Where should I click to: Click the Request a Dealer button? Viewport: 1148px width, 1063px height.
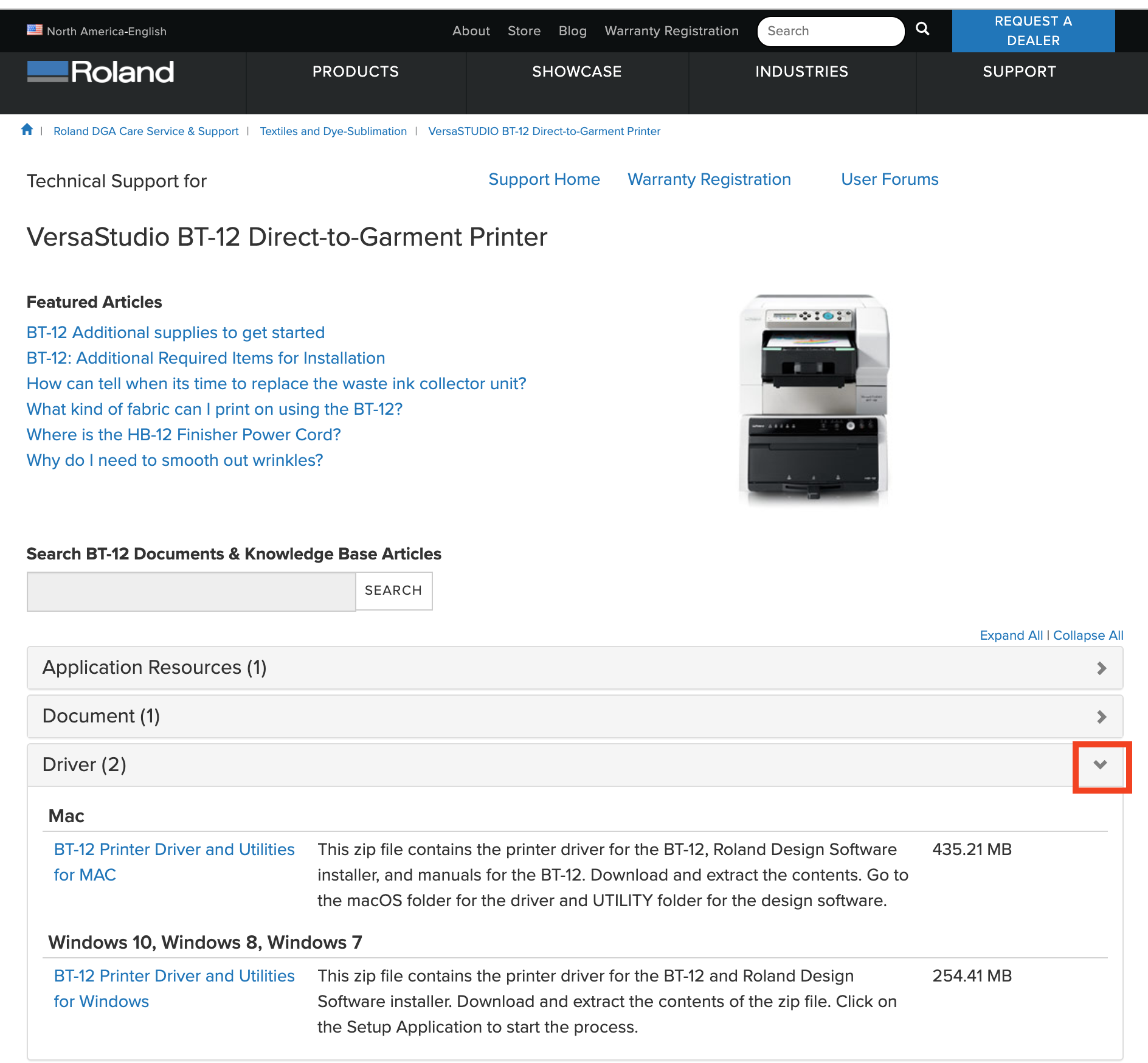(1034, 31)
